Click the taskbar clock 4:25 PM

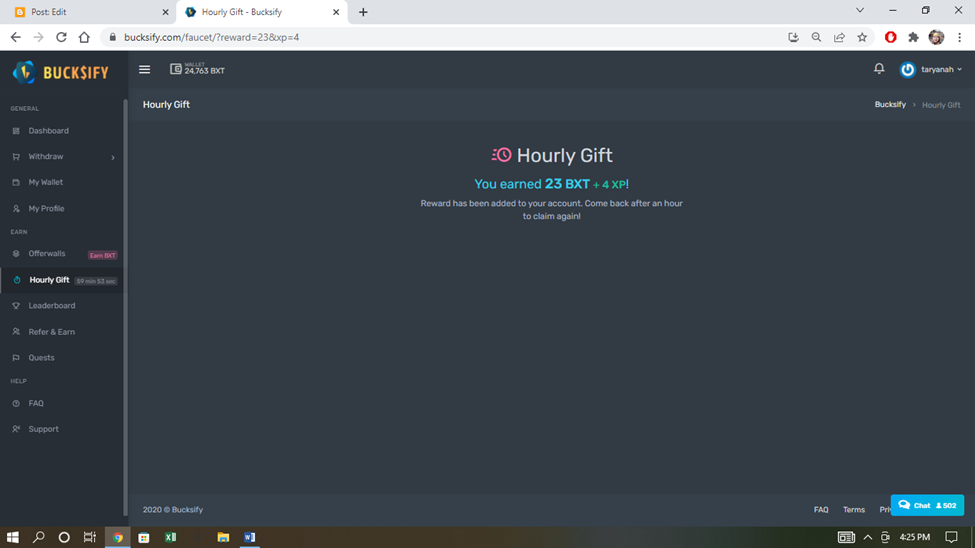point(915,537)
